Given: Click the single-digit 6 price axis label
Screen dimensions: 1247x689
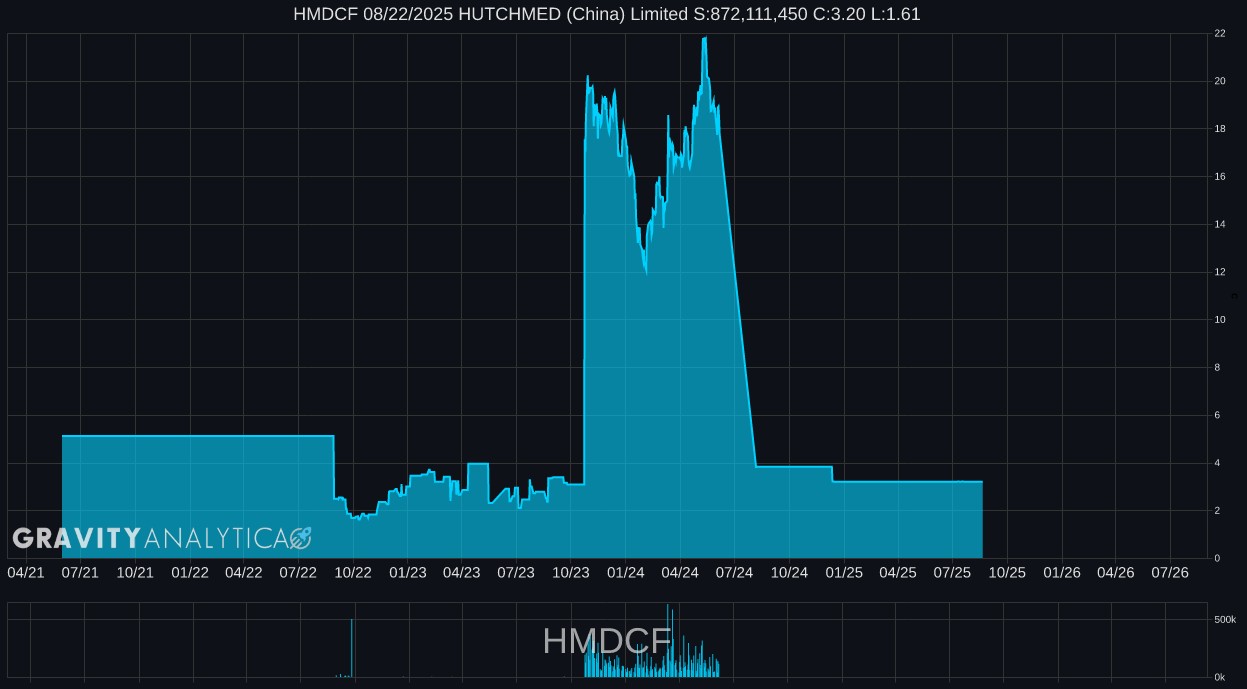Looking at the screenshot, I should click(x=1217, y=415).
